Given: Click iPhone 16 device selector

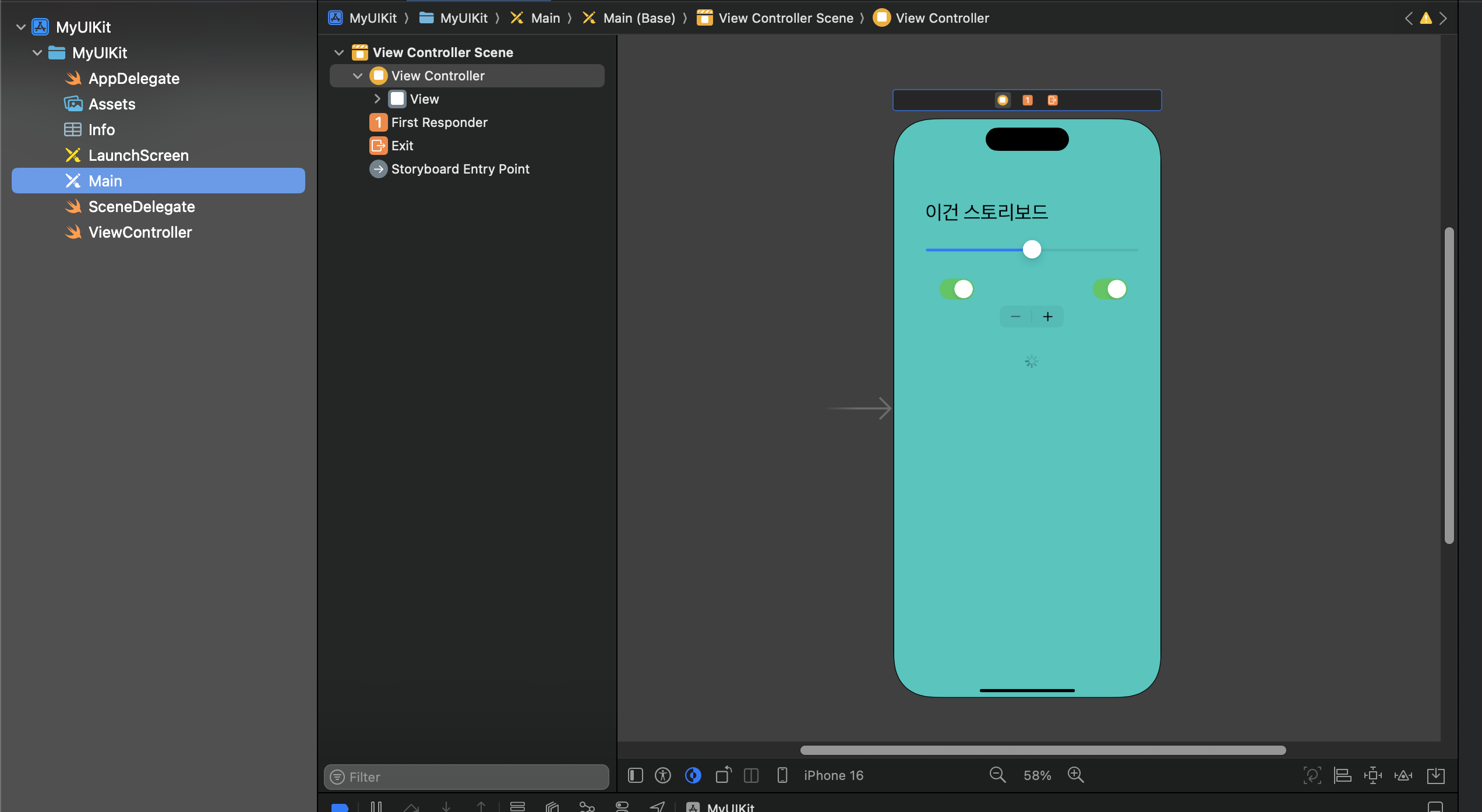Looking at the screenshot, I should click(x=833, y=775).
